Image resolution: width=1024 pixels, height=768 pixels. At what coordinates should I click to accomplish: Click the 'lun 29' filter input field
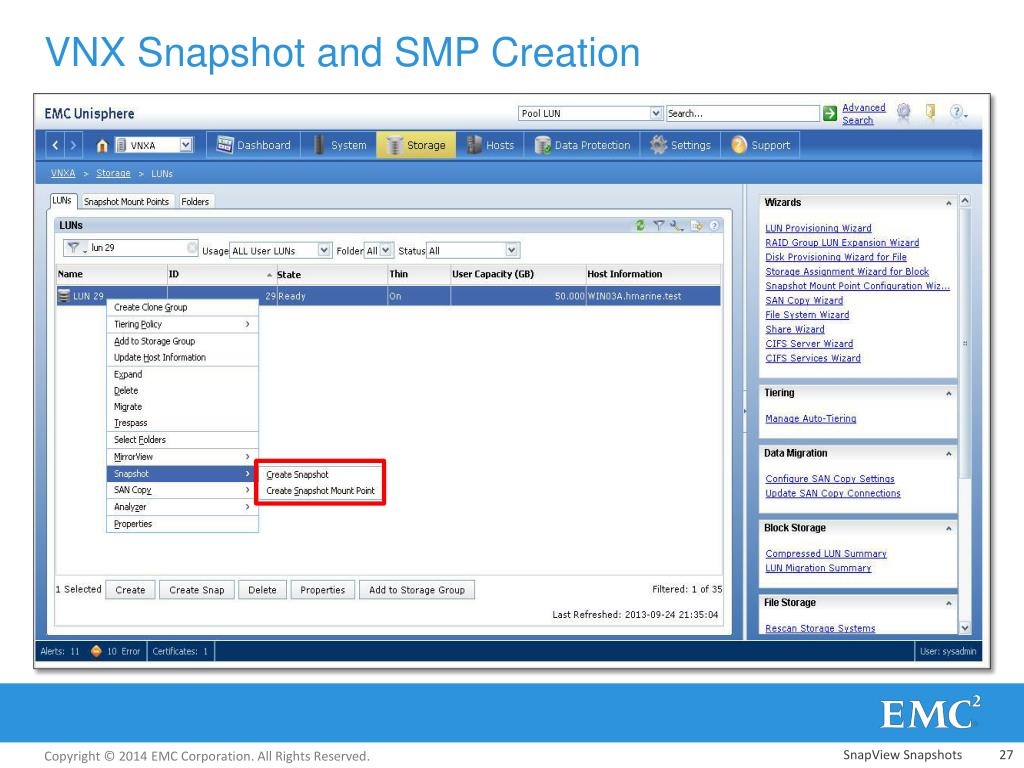(130, 248)
